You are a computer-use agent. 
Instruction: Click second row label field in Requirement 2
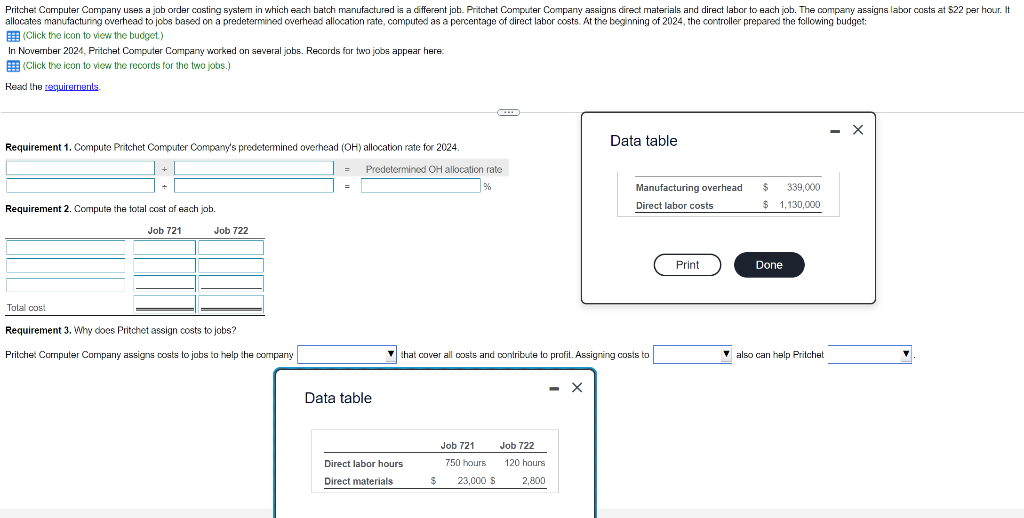point(65,265)
